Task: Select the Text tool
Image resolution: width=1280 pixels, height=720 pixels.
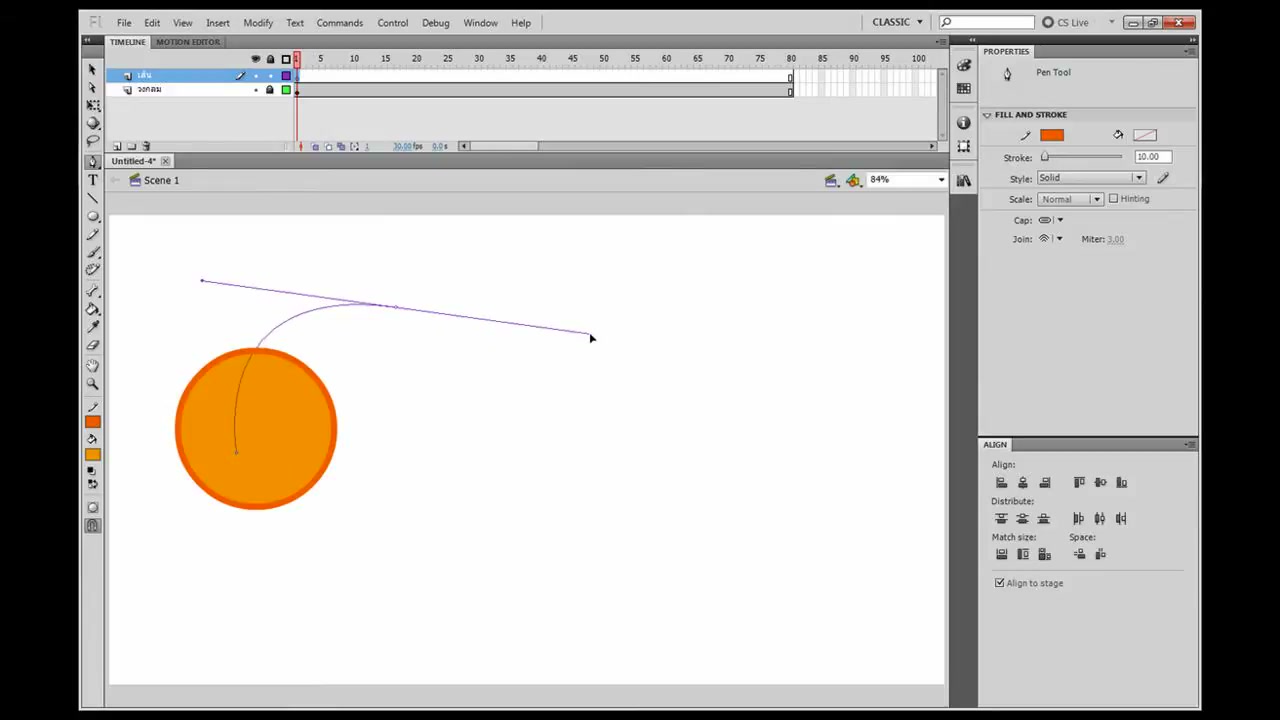Action: click(x=92, y=180)
